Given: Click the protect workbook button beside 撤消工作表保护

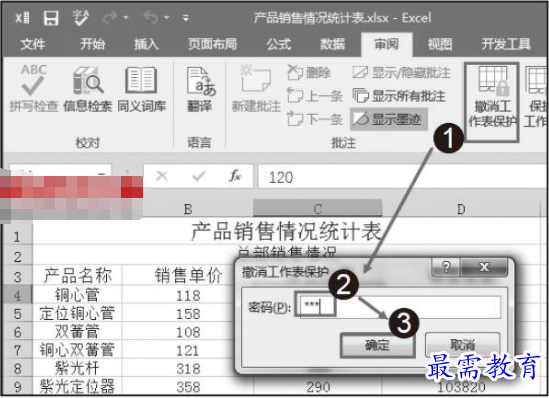Looking at the screenshot, I should click(536, 97).
